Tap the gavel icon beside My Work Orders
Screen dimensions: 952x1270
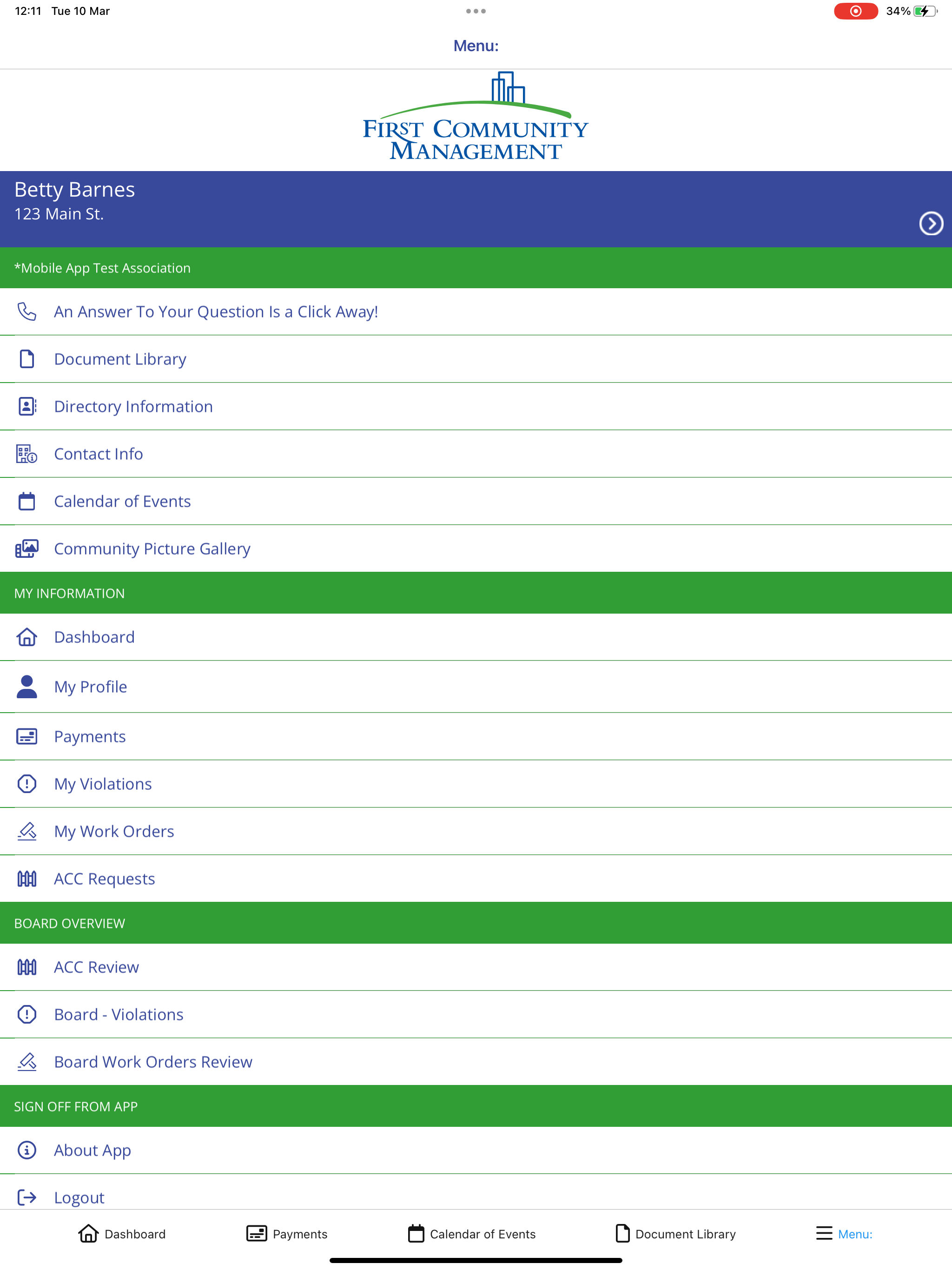coord(26,831)
